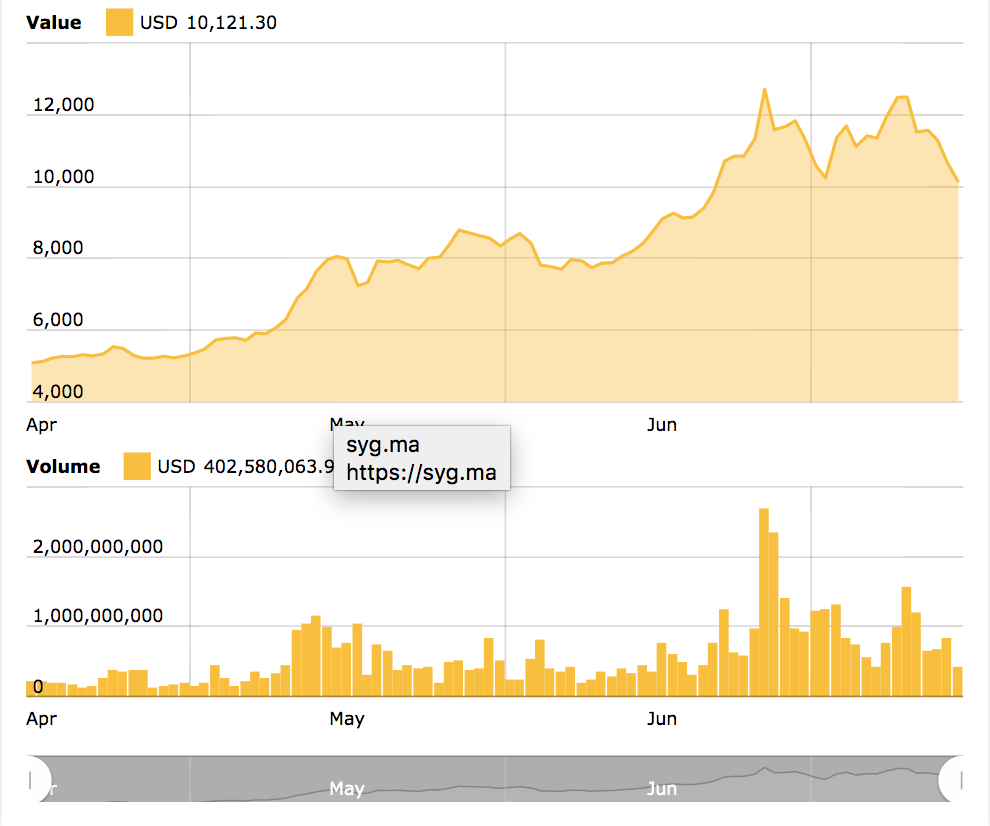This screenshot has width=990, height=826.
Task: Click the May label on the volume axis
Action: point(347,718)
